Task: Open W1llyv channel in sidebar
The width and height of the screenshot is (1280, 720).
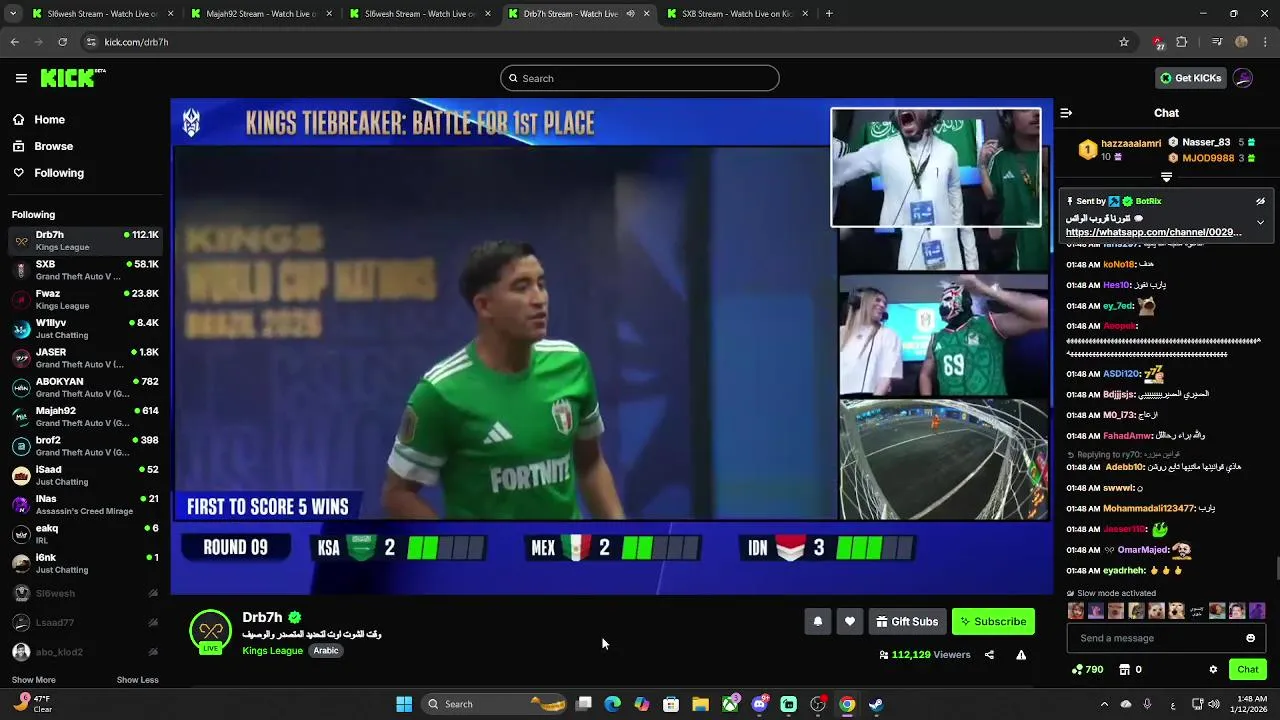Action: click(x=85, y=328)
